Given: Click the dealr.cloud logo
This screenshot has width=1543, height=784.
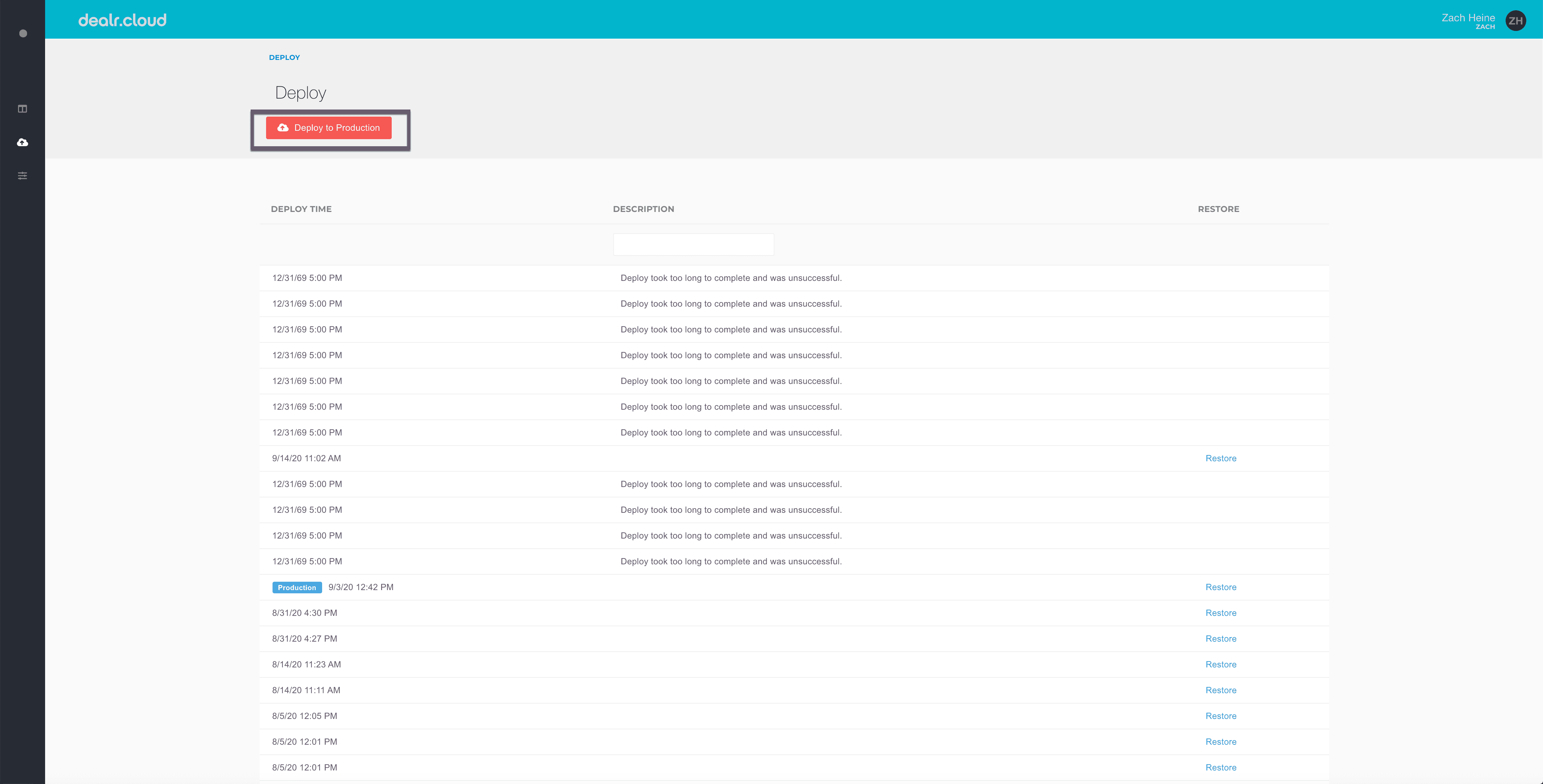Looking at the screenshot, I should [122, 20].
